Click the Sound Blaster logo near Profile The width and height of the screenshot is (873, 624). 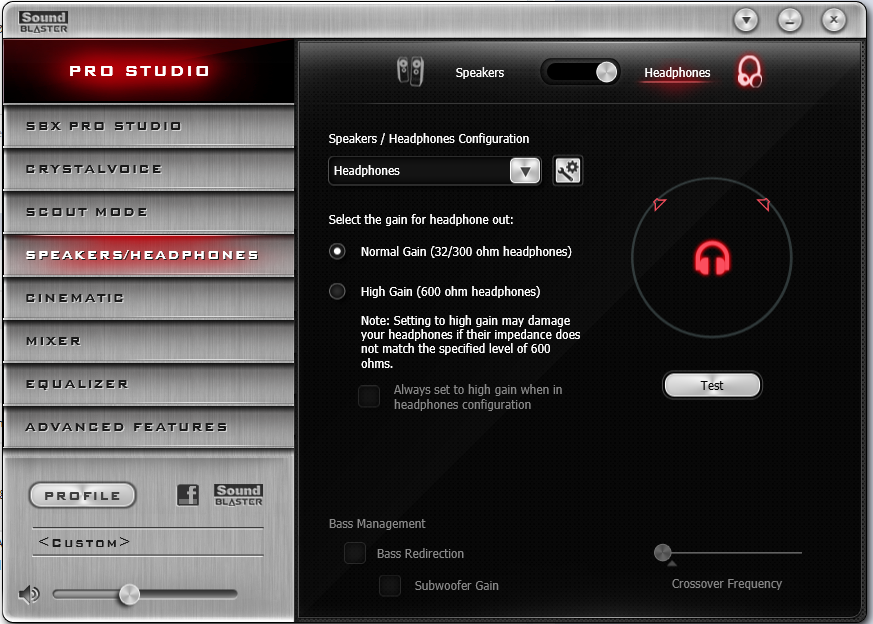[x=238, y=494]
